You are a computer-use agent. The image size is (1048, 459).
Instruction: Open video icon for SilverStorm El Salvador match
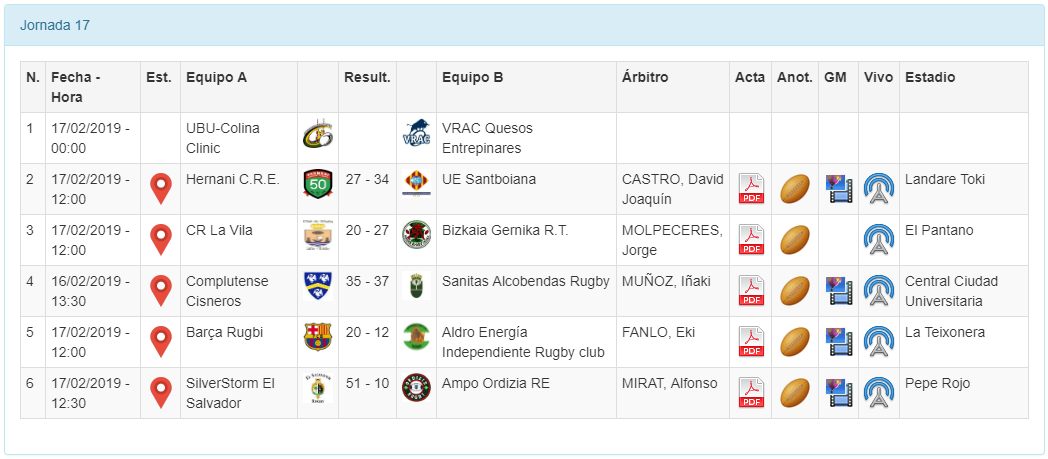point(838,392)
